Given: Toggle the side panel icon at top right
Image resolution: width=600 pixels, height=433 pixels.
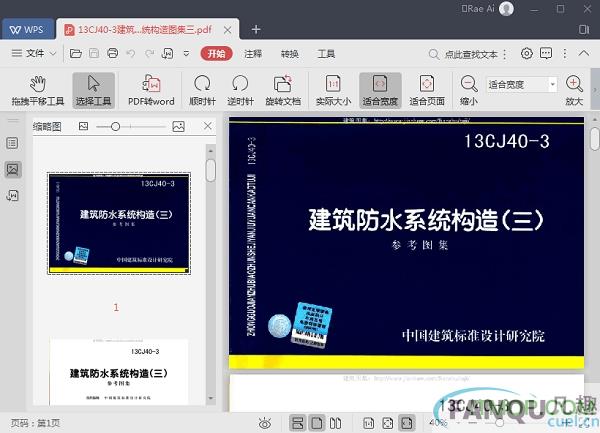Looking at the screenshot, I should click(x=584, y=29).
